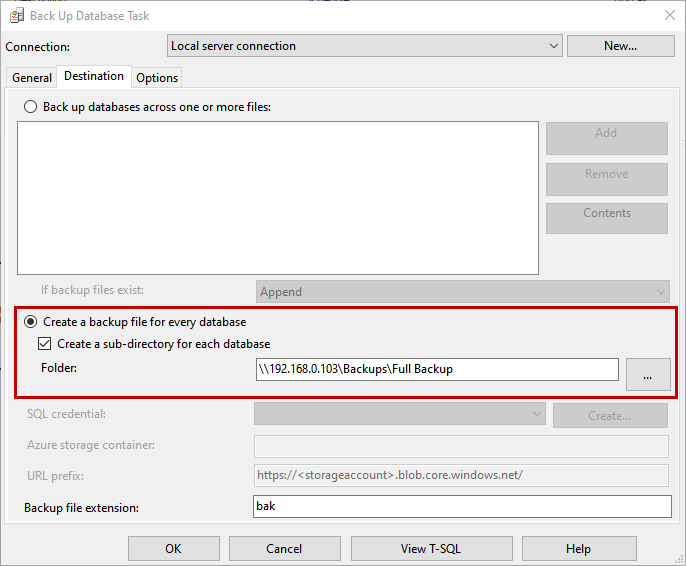Viewport: 686px width, 566px height.
Task: Click inside the backup files list box
Action: click(278, 198)
